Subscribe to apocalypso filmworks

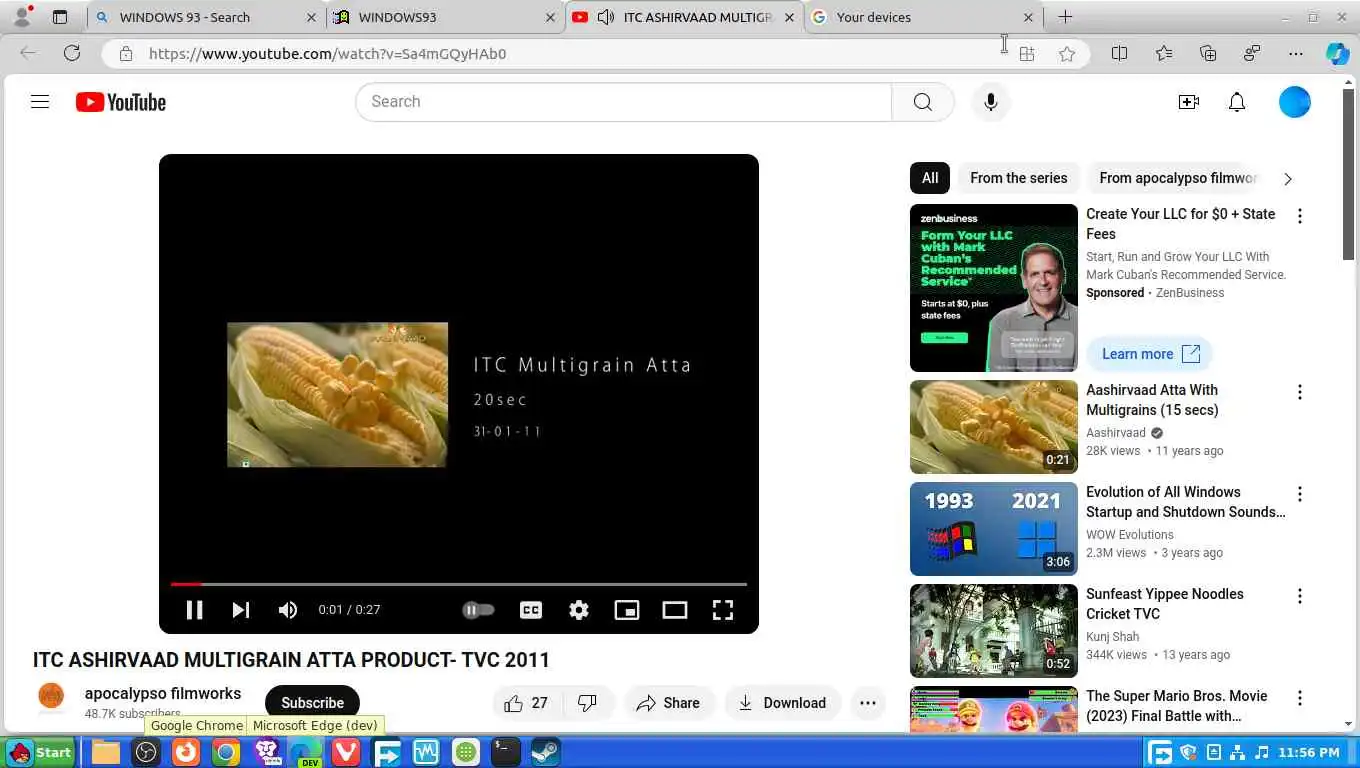point(312,703)
